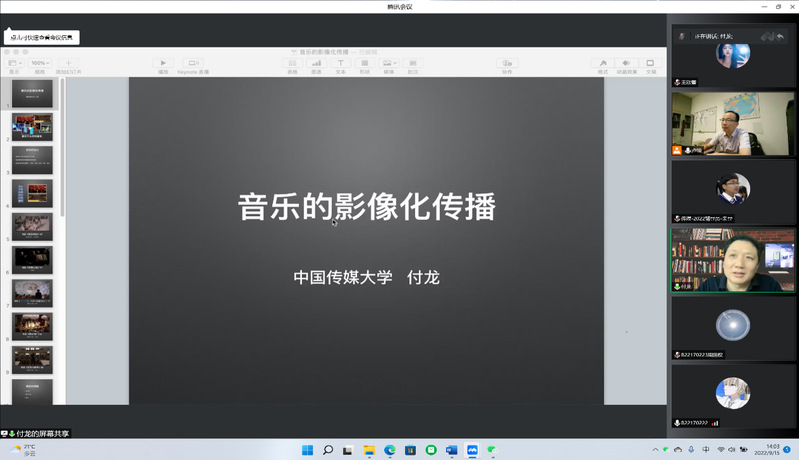Click the slide navigator vertical scrollbar
Viewport: 799px width, 460px height.
coord(62,150)
